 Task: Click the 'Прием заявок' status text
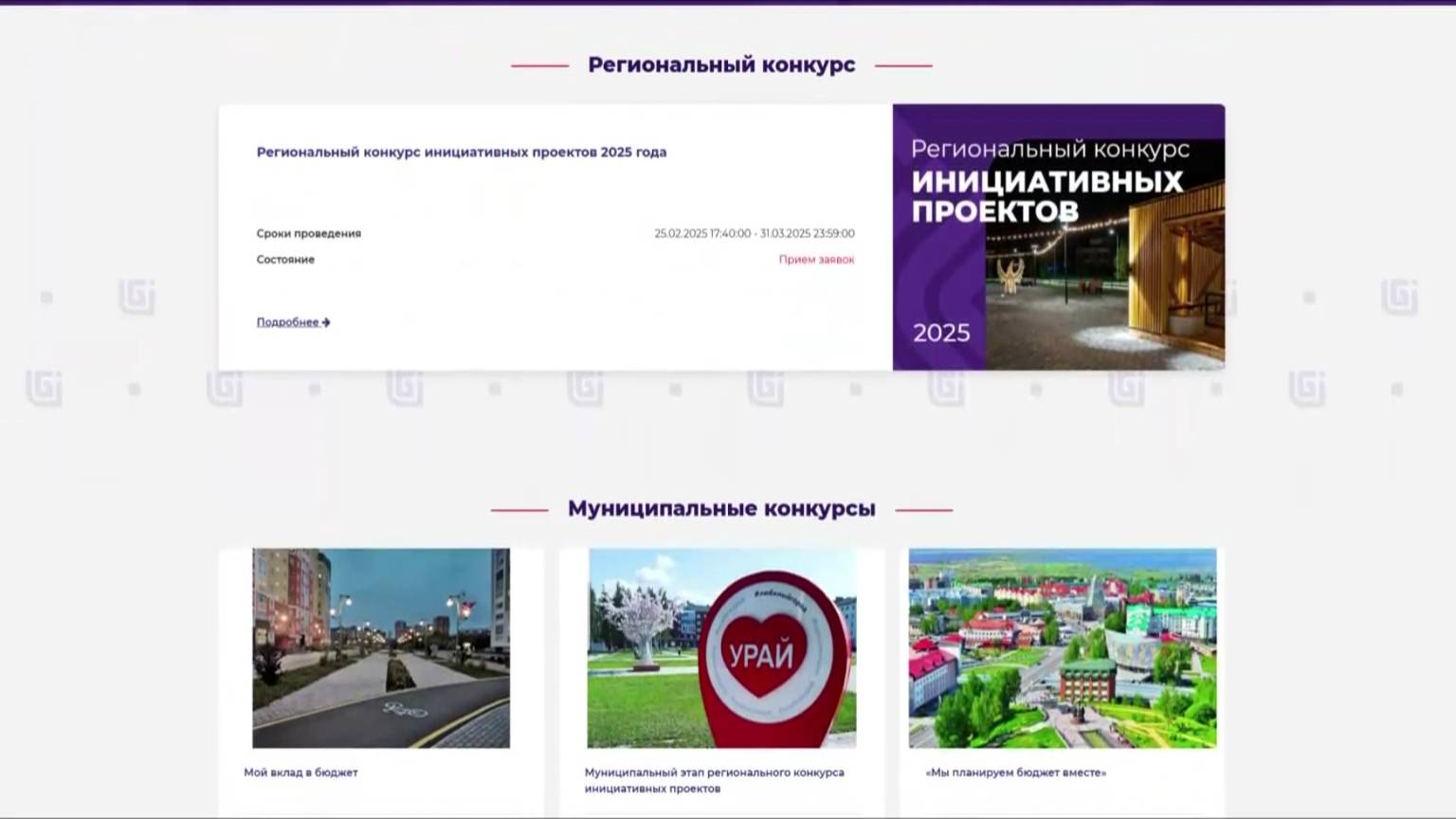[x=816, y=260]
